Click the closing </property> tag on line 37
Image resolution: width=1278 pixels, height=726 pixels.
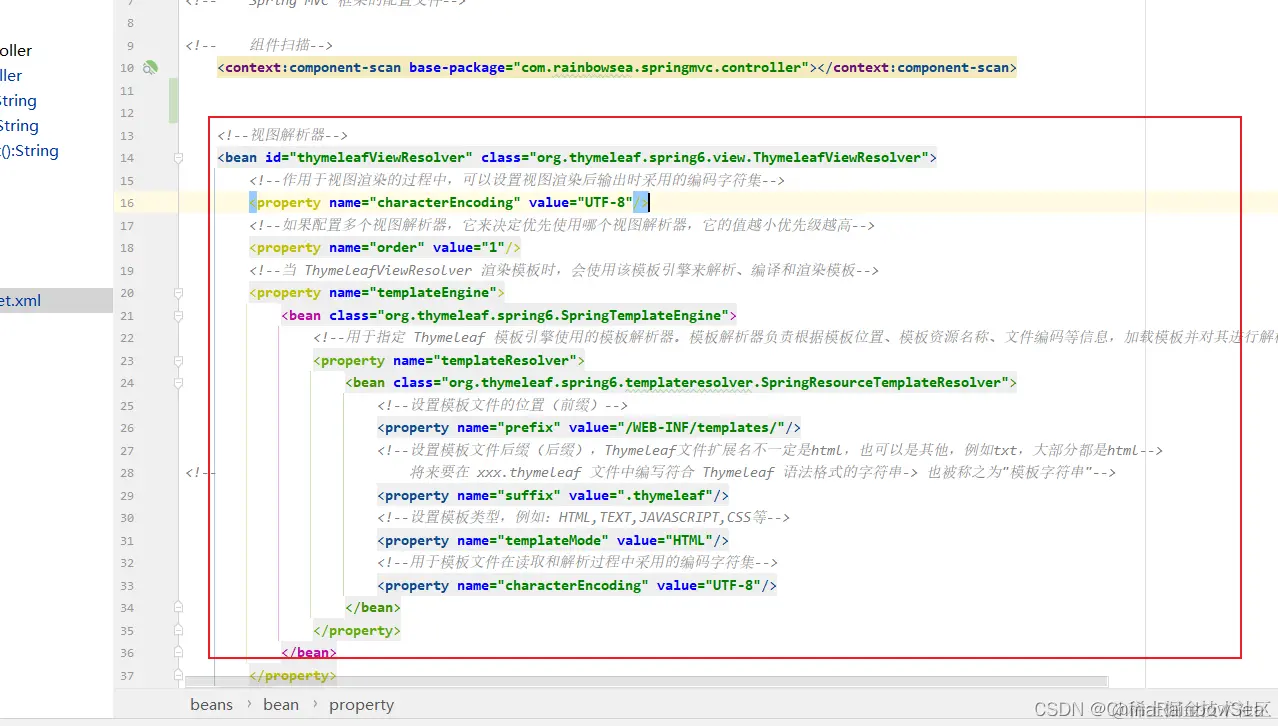tap(293, 676)
